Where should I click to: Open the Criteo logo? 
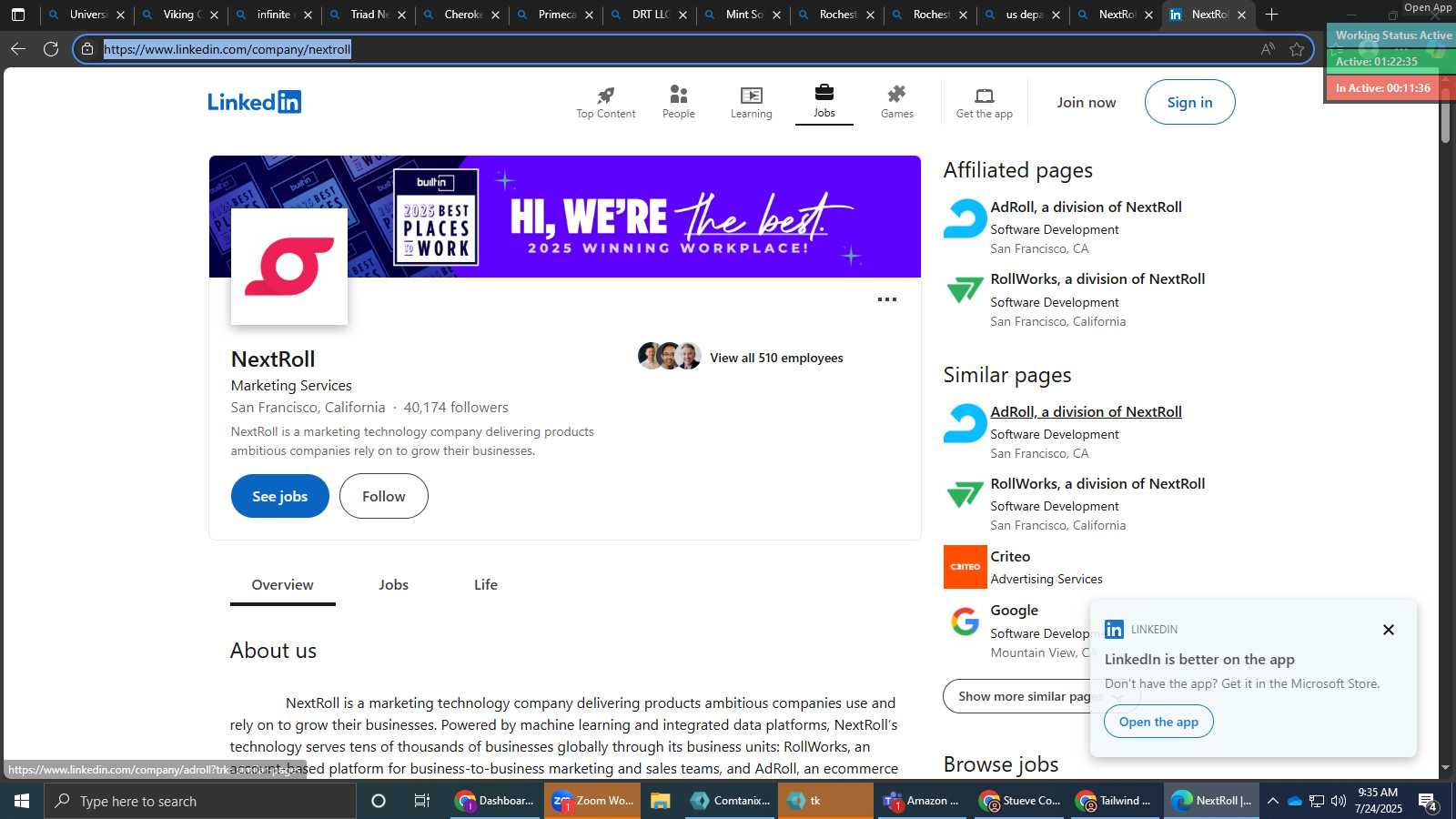tap(965, 567)
